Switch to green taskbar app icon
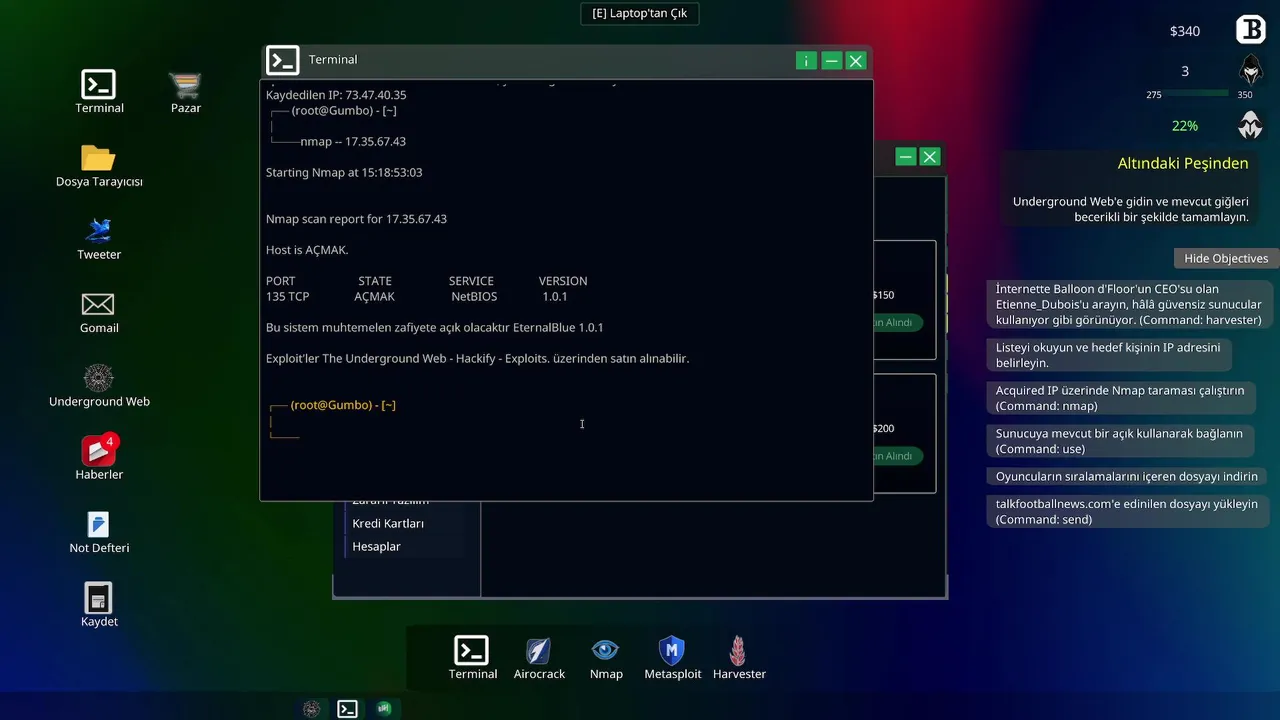The width and height of the screenshot is (1280, 720). point(384,709)
